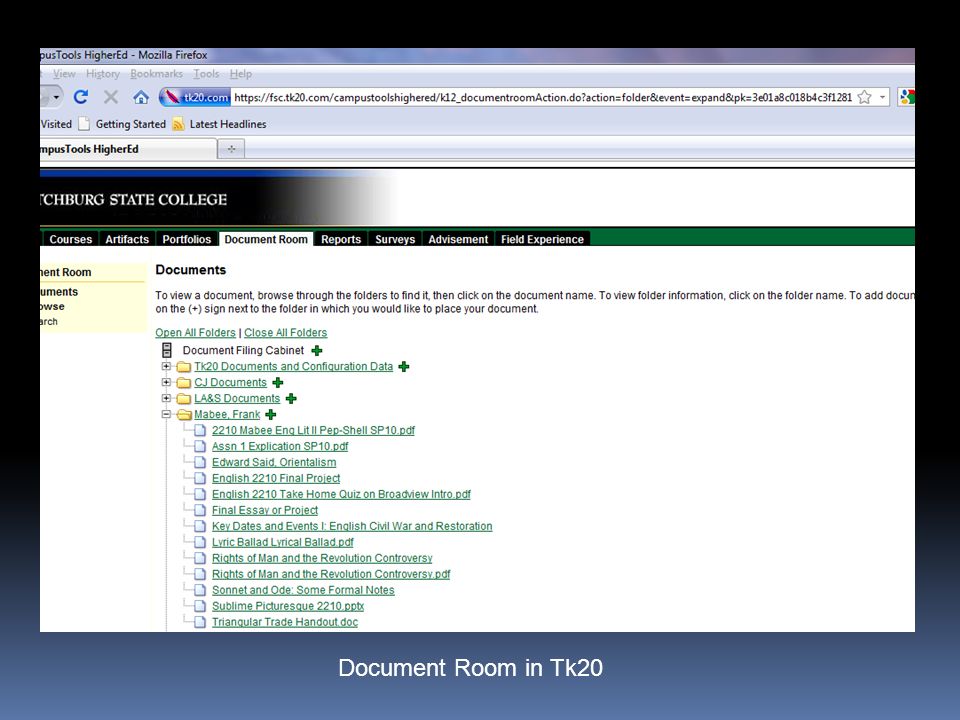Open the Mabee, Frank folder link
The width and height of the screenshot is (960, 720).
(227, 414)
